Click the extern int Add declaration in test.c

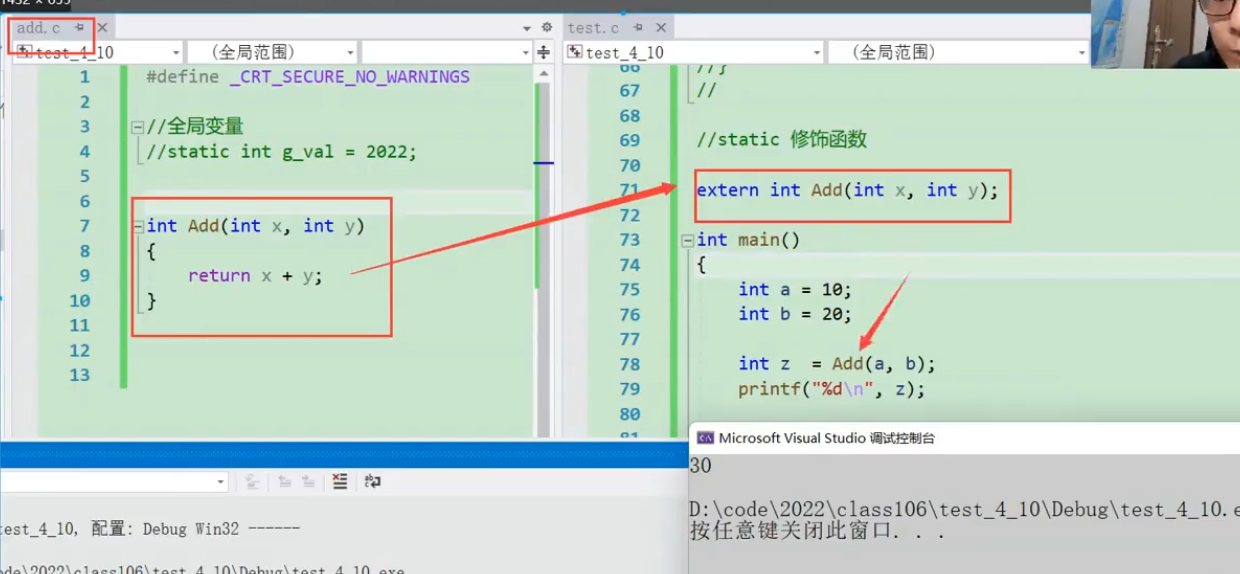(x=847, y=190)
